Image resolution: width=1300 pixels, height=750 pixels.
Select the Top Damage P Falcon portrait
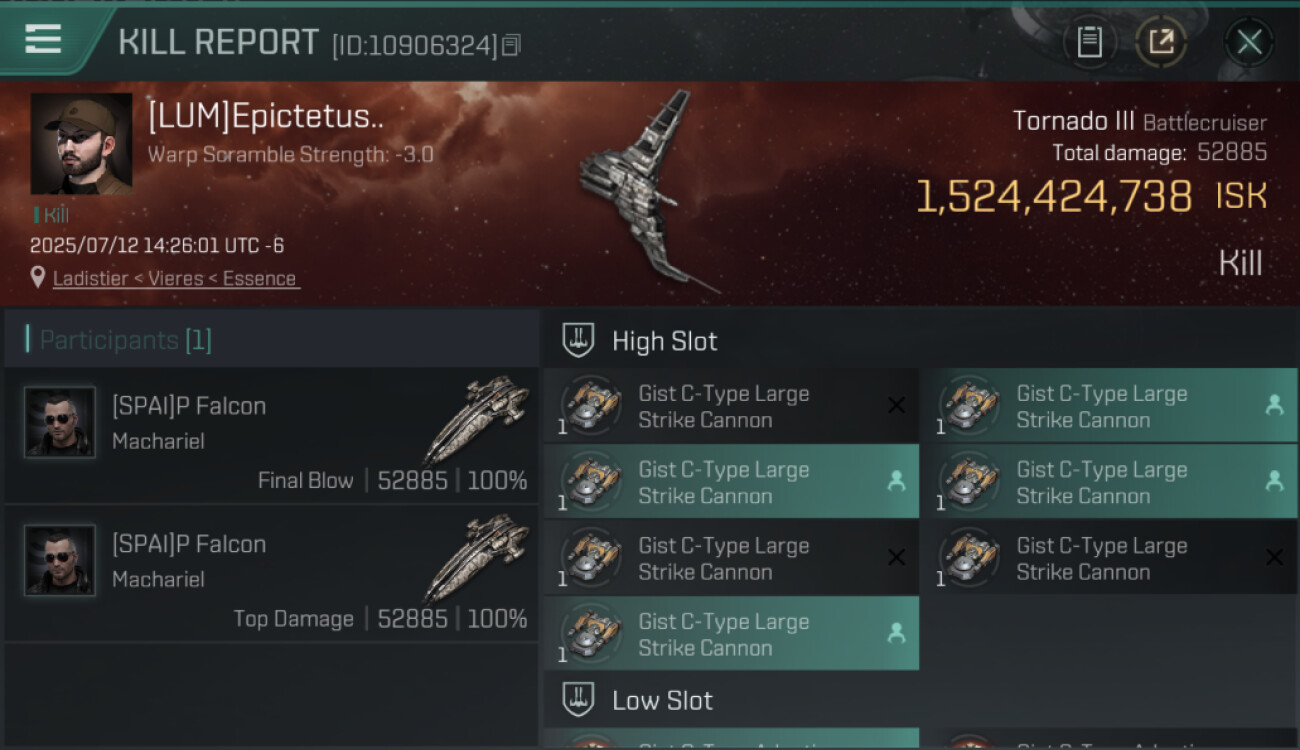[x=60, y=560]
